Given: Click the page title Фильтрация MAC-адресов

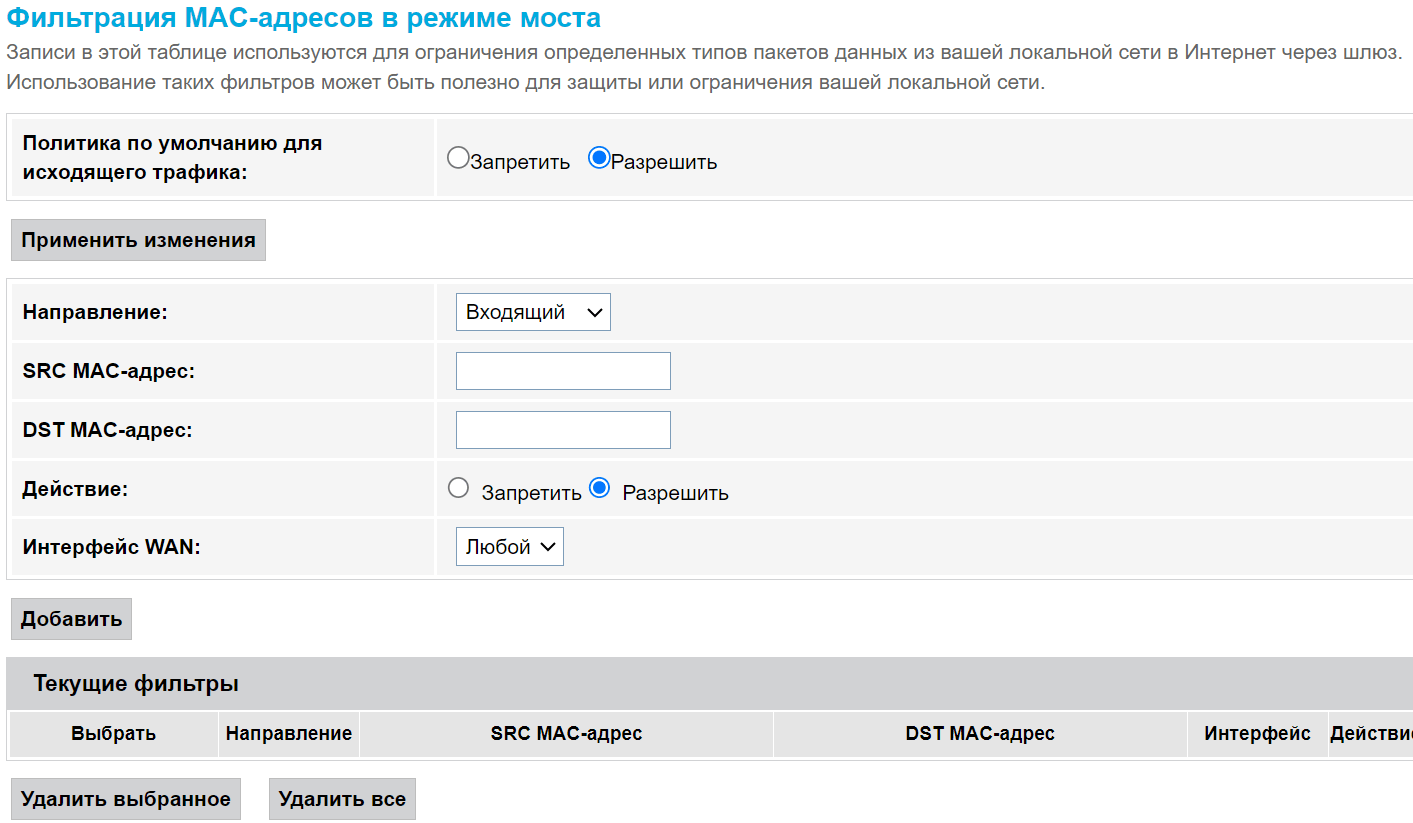Looking at the screenshot, I should [304, 18].
